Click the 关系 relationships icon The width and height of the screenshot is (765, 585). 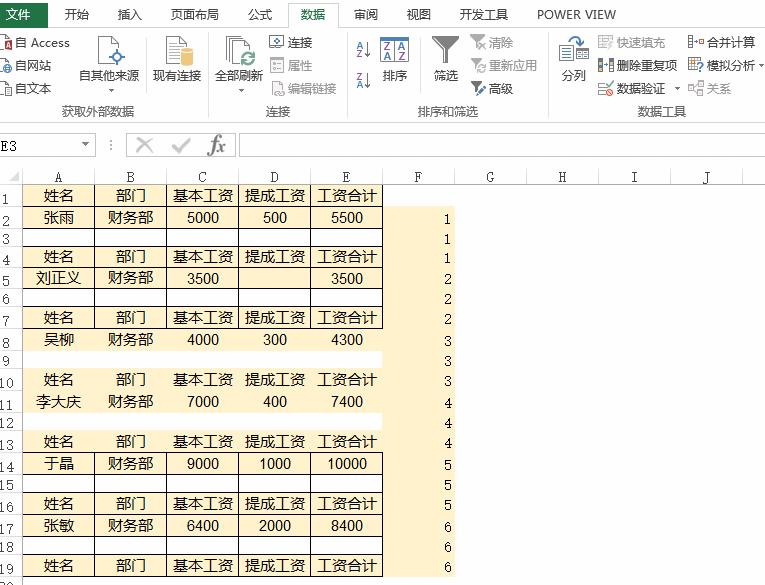pyautogui.click(x=695, y=88)
